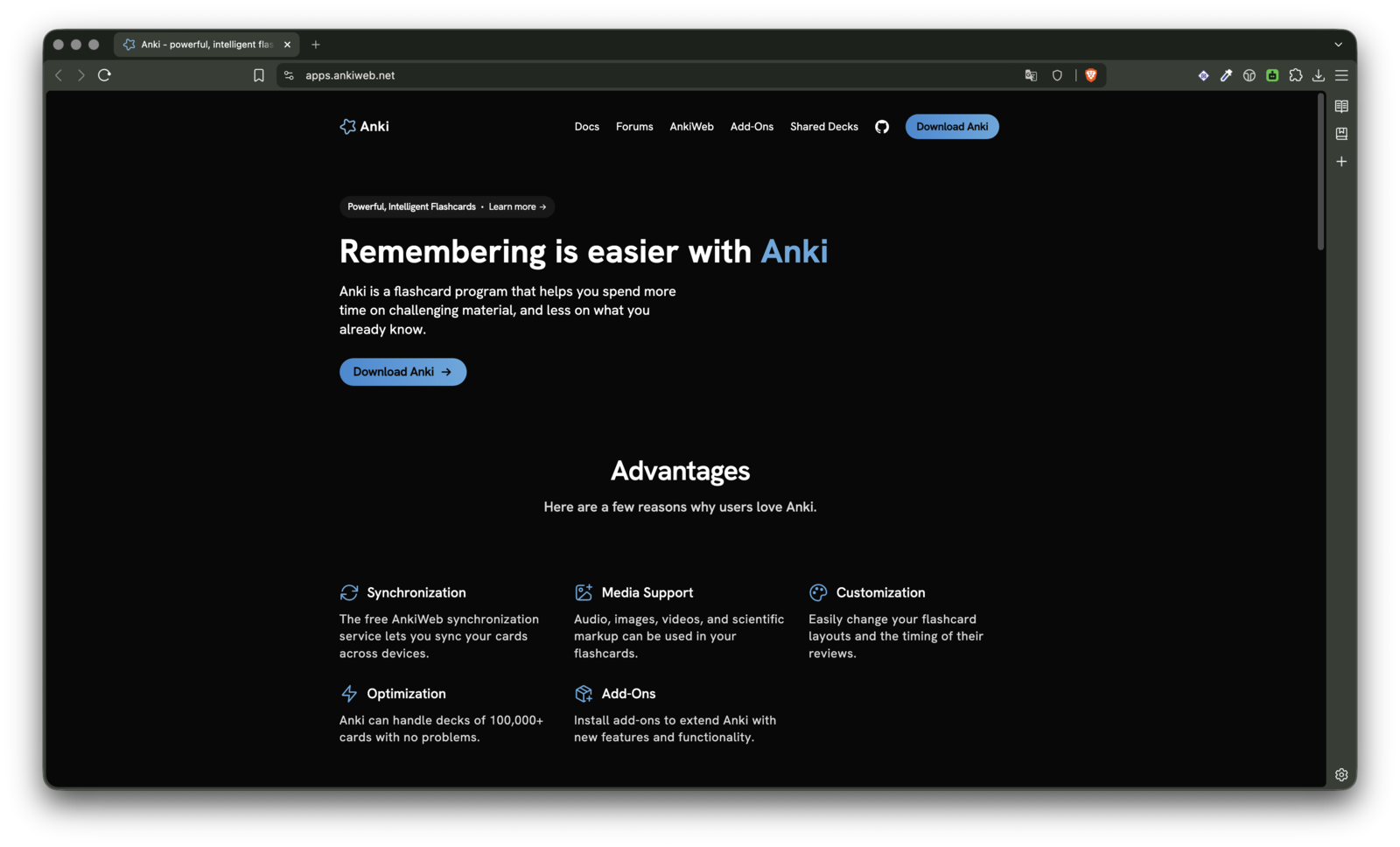
Task: Click the Optimization heading text
Action: [406, 694]
